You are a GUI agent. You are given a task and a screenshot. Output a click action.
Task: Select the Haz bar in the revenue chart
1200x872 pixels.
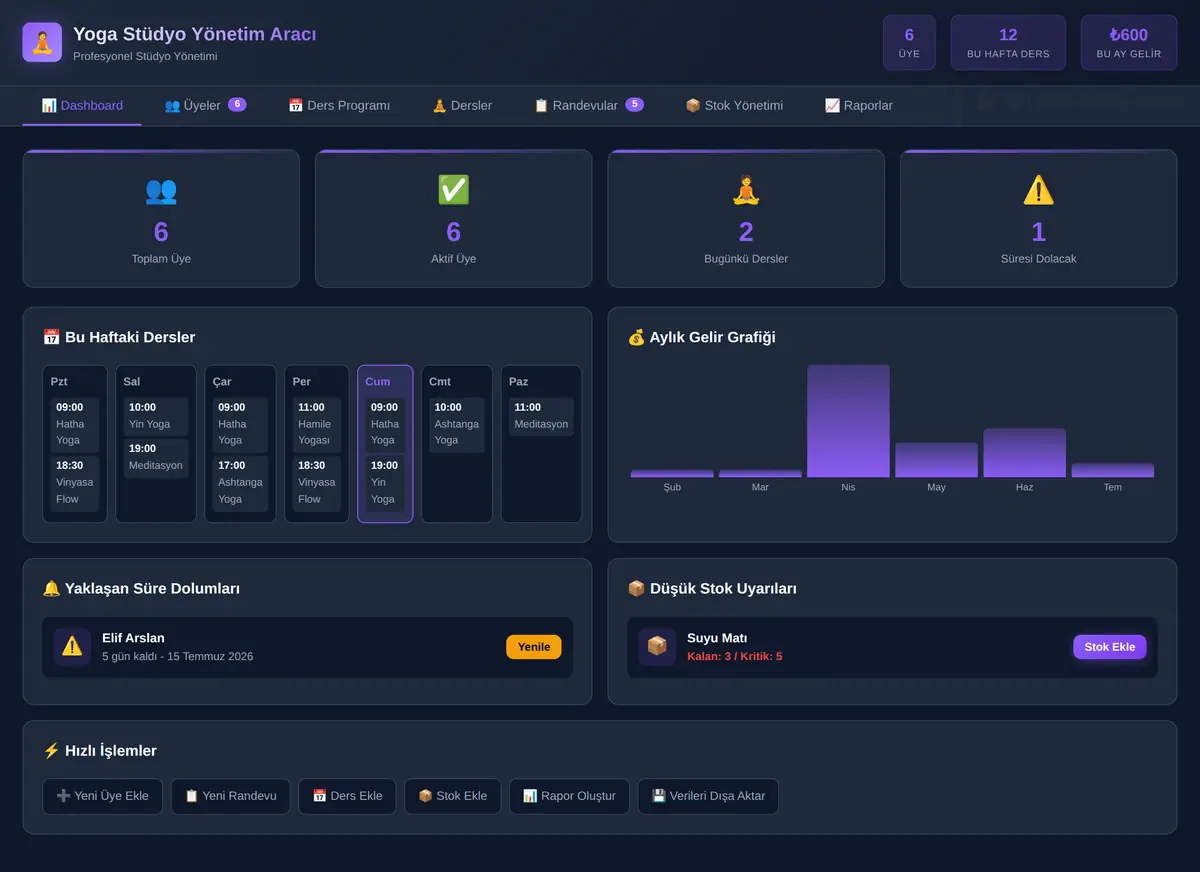[x=1024, y=453]
